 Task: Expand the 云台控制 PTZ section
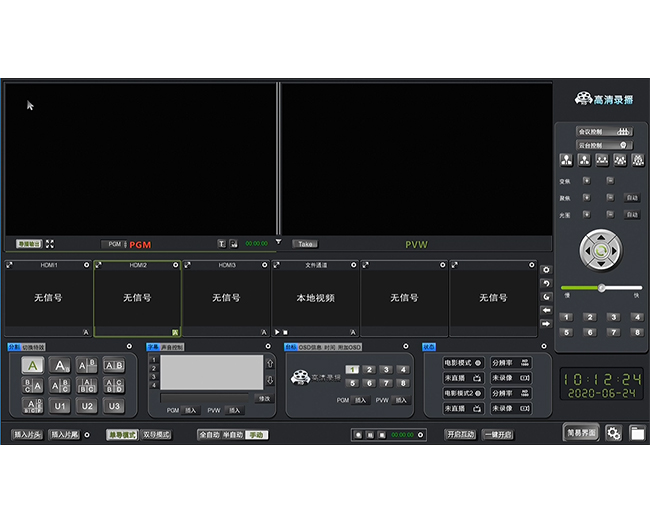[604, 145]
